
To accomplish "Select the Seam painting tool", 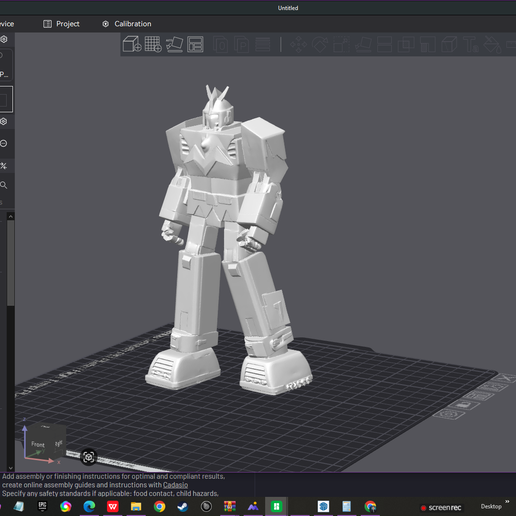I will point(449,44).
